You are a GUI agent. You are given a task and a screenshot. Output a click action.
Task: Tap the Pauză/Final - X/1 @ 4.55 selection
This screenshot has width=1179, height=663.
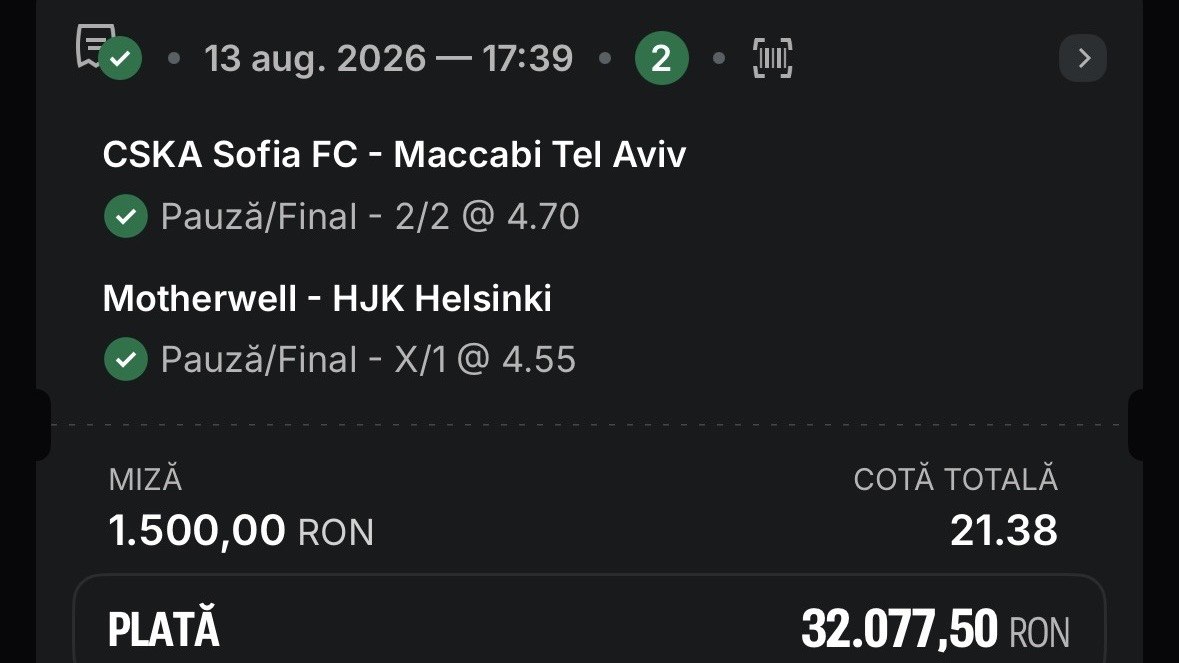point(368,360)
